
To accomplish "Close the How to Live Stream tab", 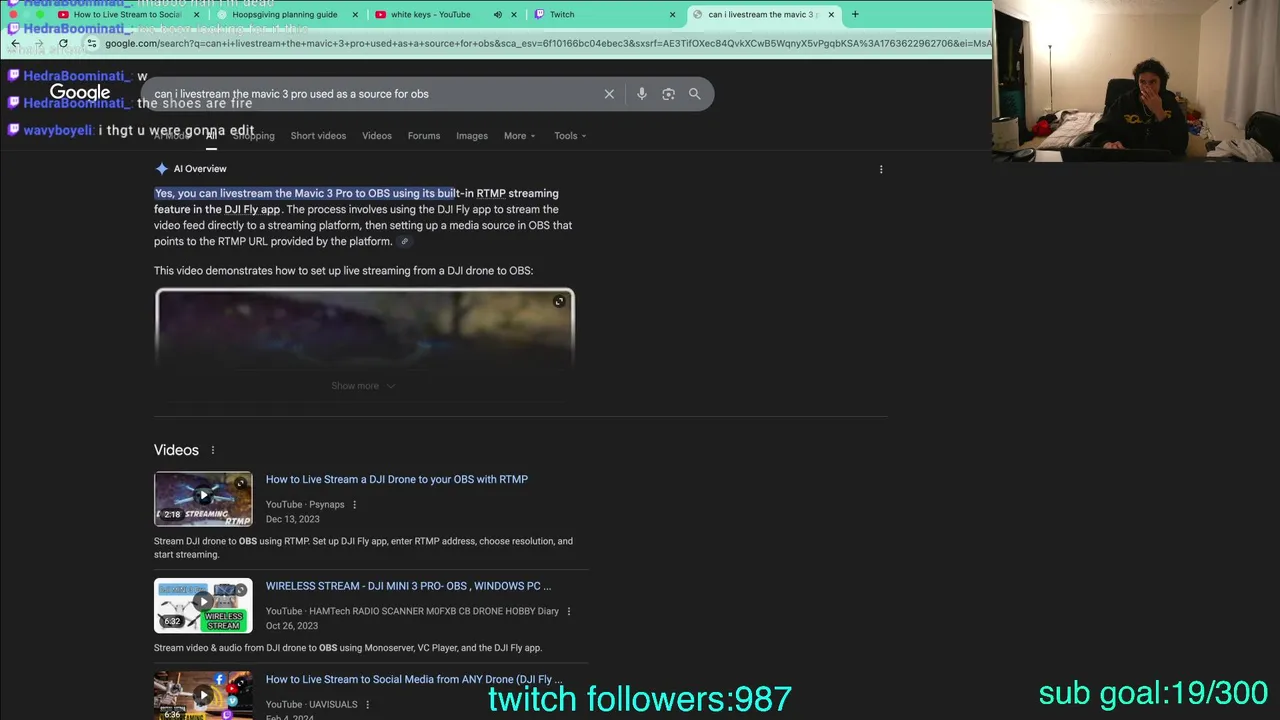I will pyautogui.click(x=196, y=14).
